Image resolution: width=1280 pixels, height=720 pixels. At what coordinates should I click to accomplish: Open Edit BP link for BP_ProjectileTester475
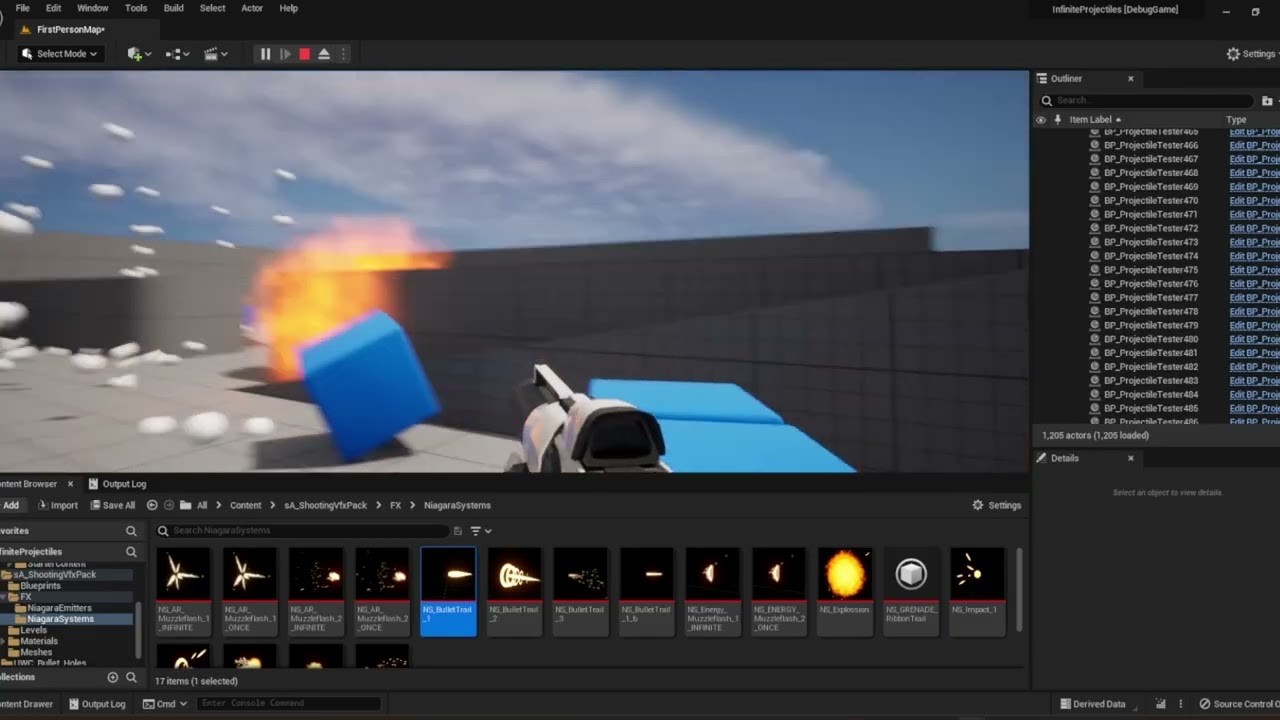[x=1254, y=270]
